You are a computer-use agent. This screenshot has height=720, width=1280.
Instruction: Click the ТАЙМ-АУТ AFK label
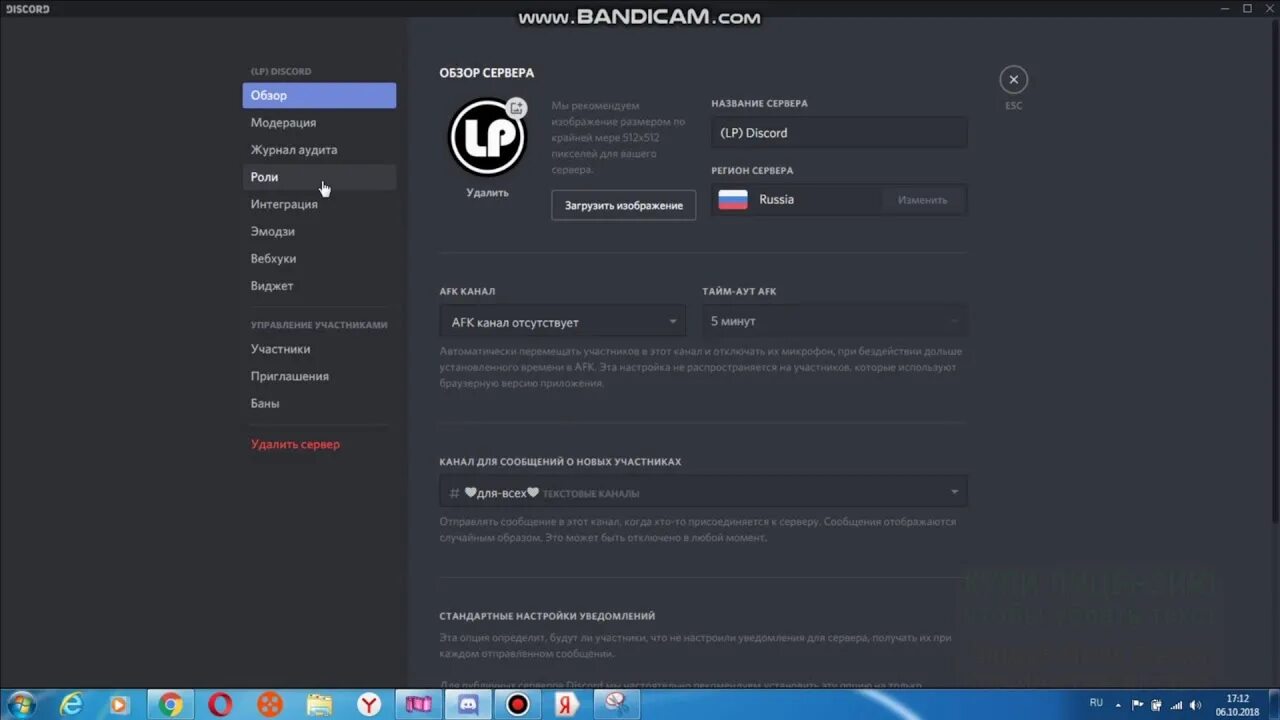point(740,291)
